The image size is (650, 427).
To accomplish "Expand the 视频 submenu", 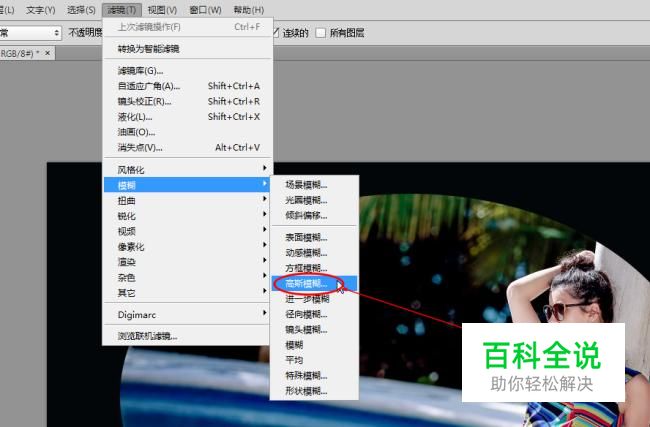I will [187, 231].
